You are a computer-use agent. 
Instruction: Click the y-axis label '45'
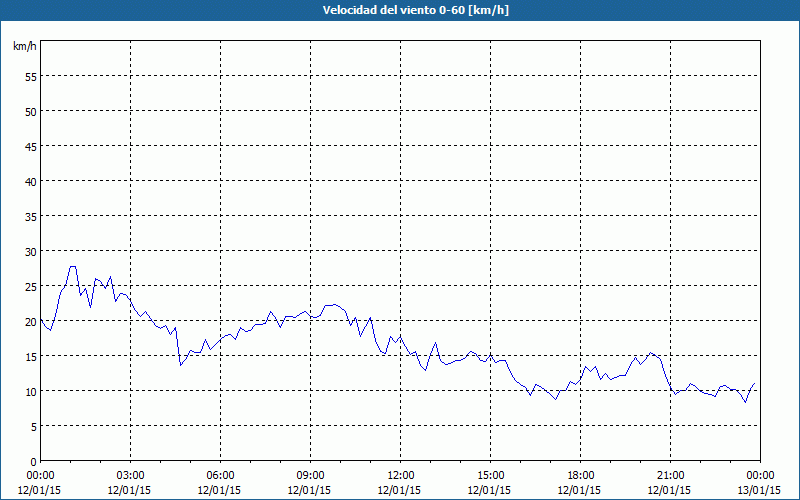(31, 146)
